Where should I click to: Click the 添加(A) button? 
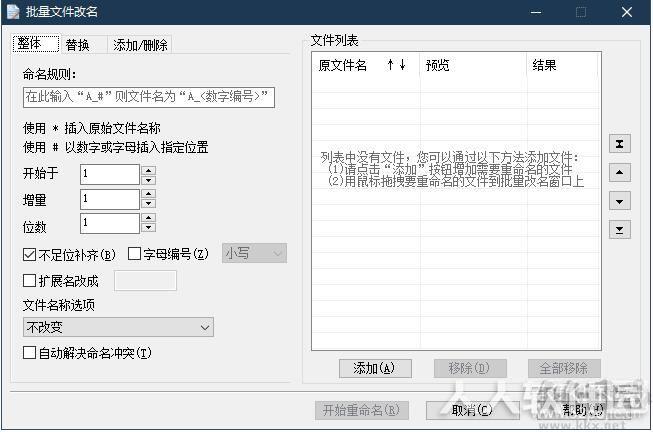pos(375,368)
